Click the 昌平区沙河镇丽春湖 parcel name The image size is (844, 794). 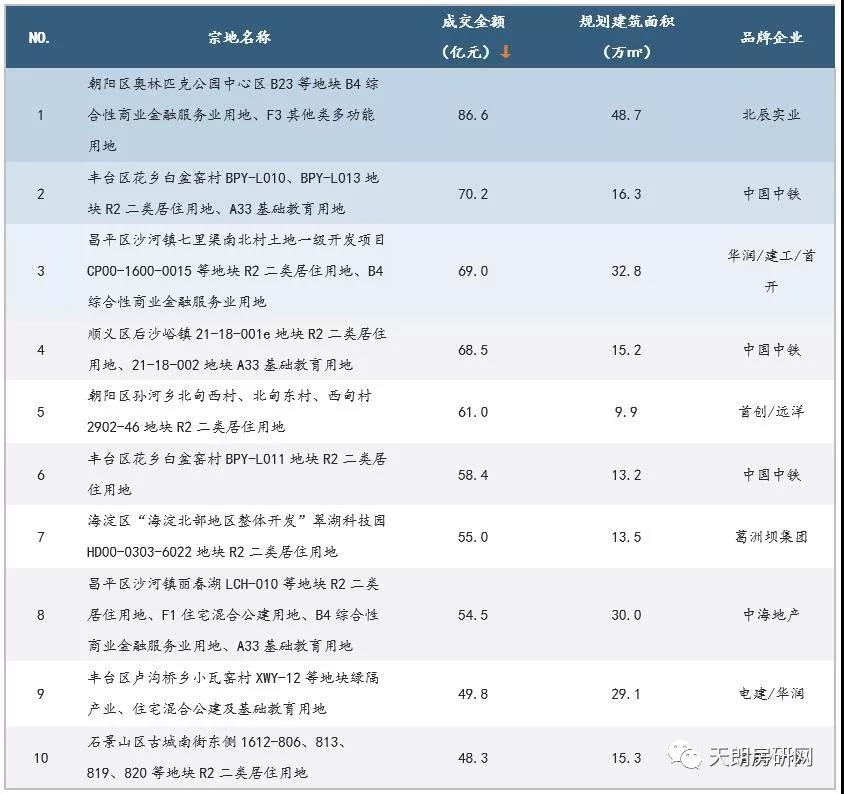pyautogui.click(x=233, y=615)
